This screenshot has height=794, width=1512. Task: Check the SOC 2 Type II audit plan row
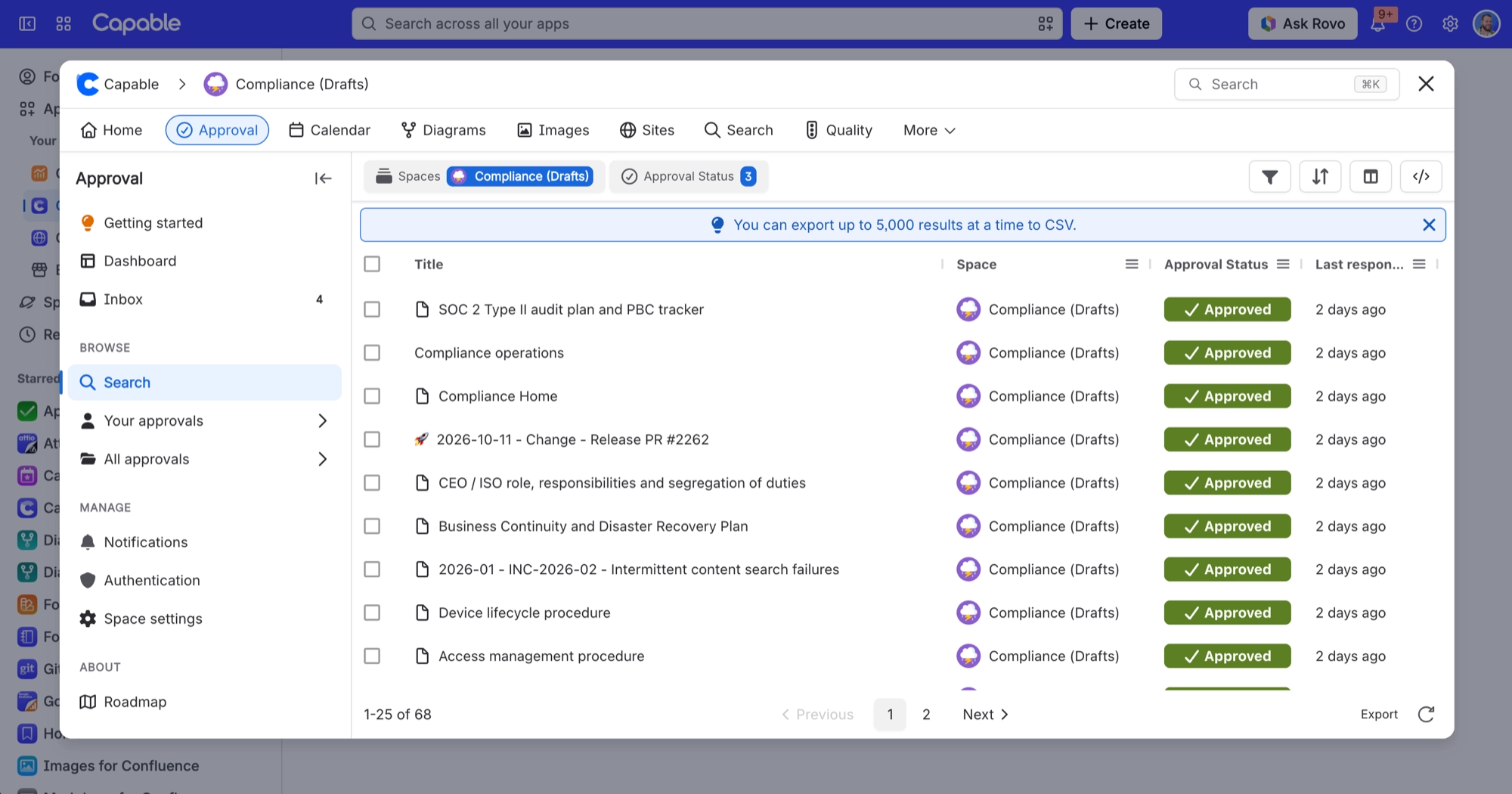[x=372, y=309]
